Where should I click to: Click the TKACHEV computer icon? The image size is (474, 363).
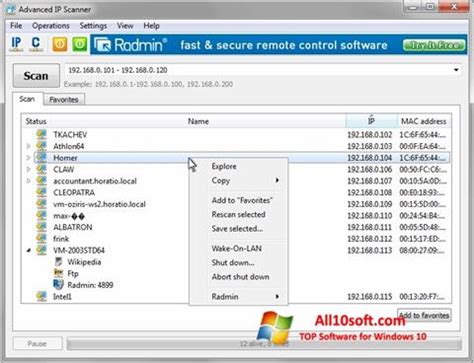[x=42, y=135]
